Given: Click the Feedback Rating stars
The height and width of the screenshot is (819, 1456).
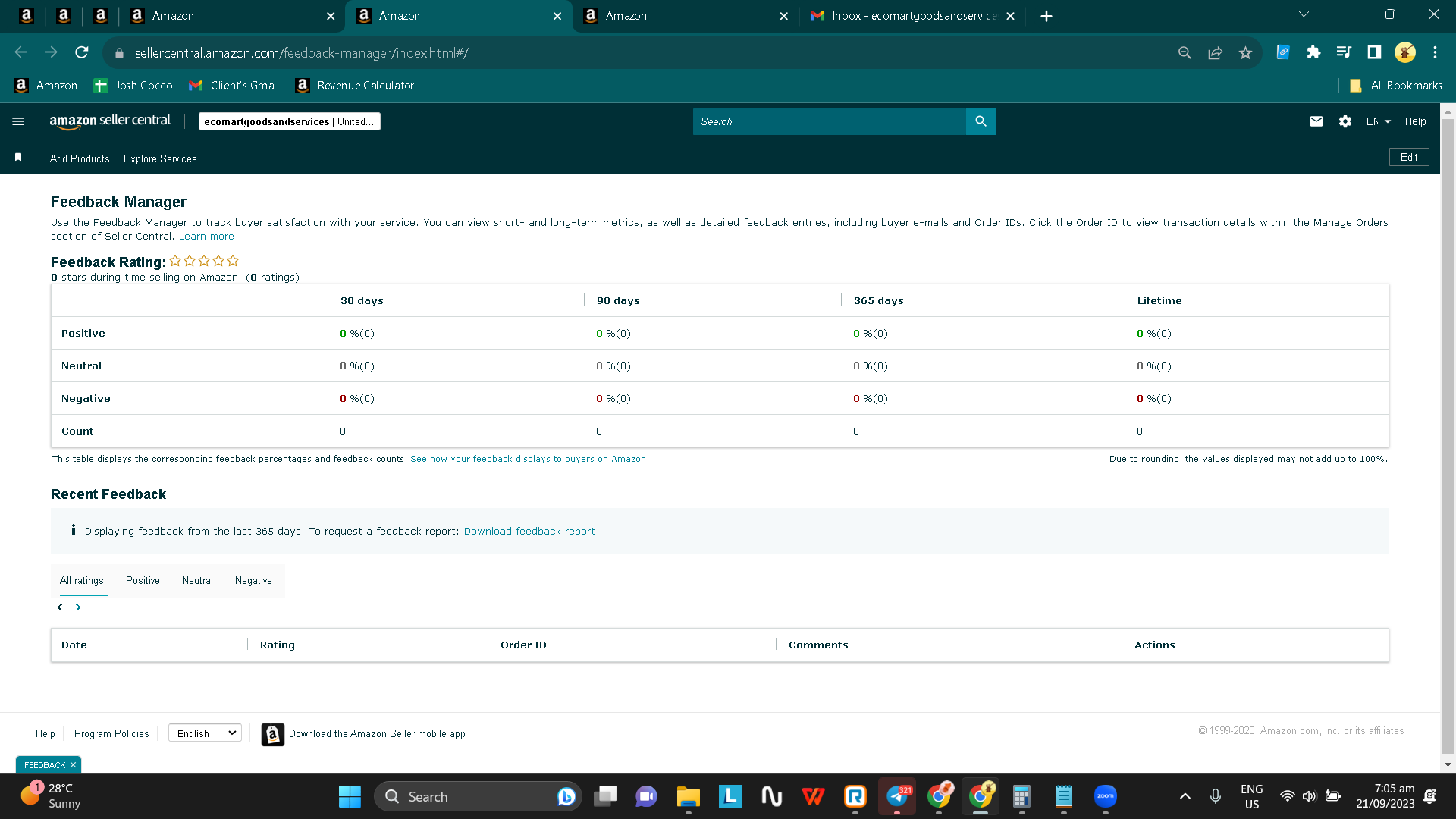Looking at the screenshot, I should point(204,261).
